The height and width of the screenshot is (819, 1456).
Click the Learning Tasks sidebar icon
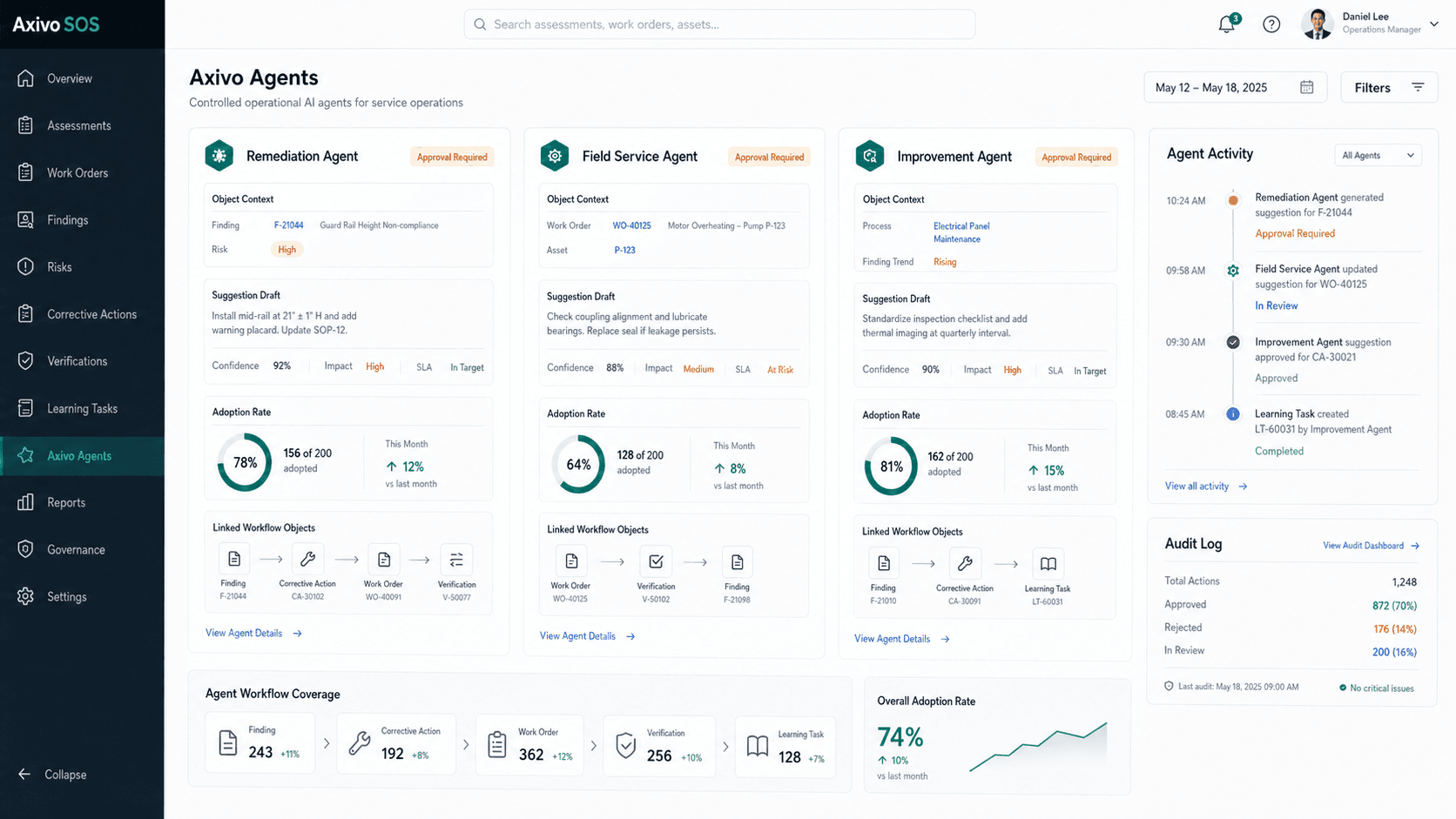point(25,408)
